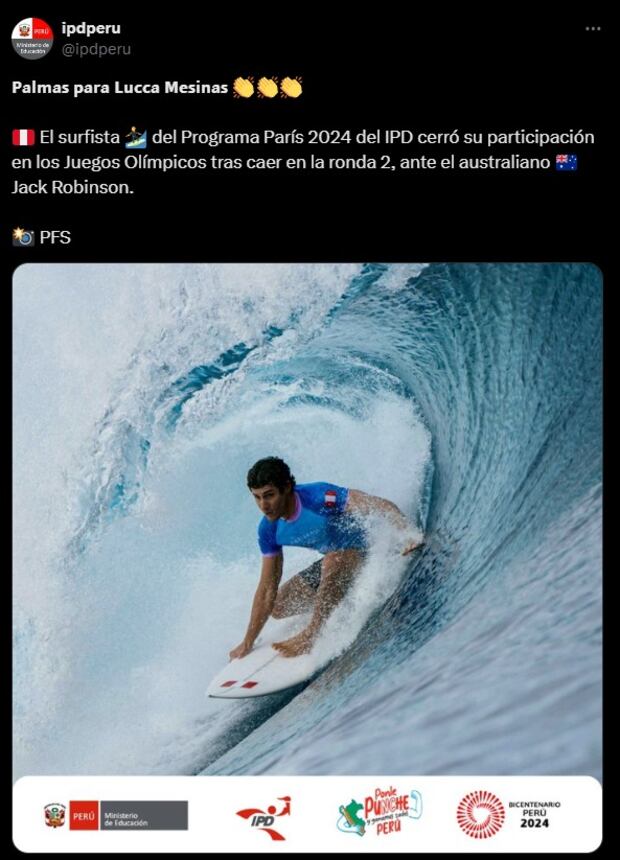This screenshot has height=860, width=620.
Task: Click the camera flash emoji before PFS
Action: pos(23,237)
